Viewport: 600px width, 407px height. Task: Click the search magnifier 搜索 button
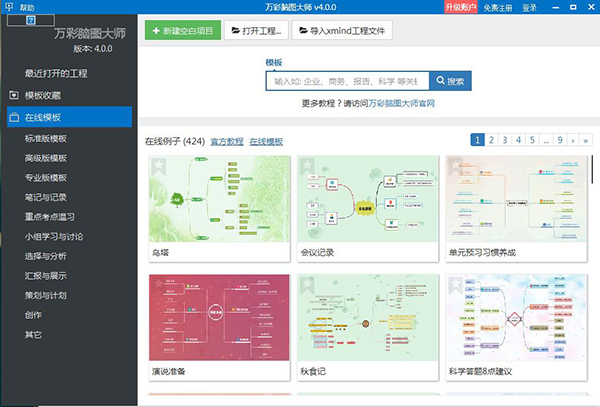coord(450,81)
